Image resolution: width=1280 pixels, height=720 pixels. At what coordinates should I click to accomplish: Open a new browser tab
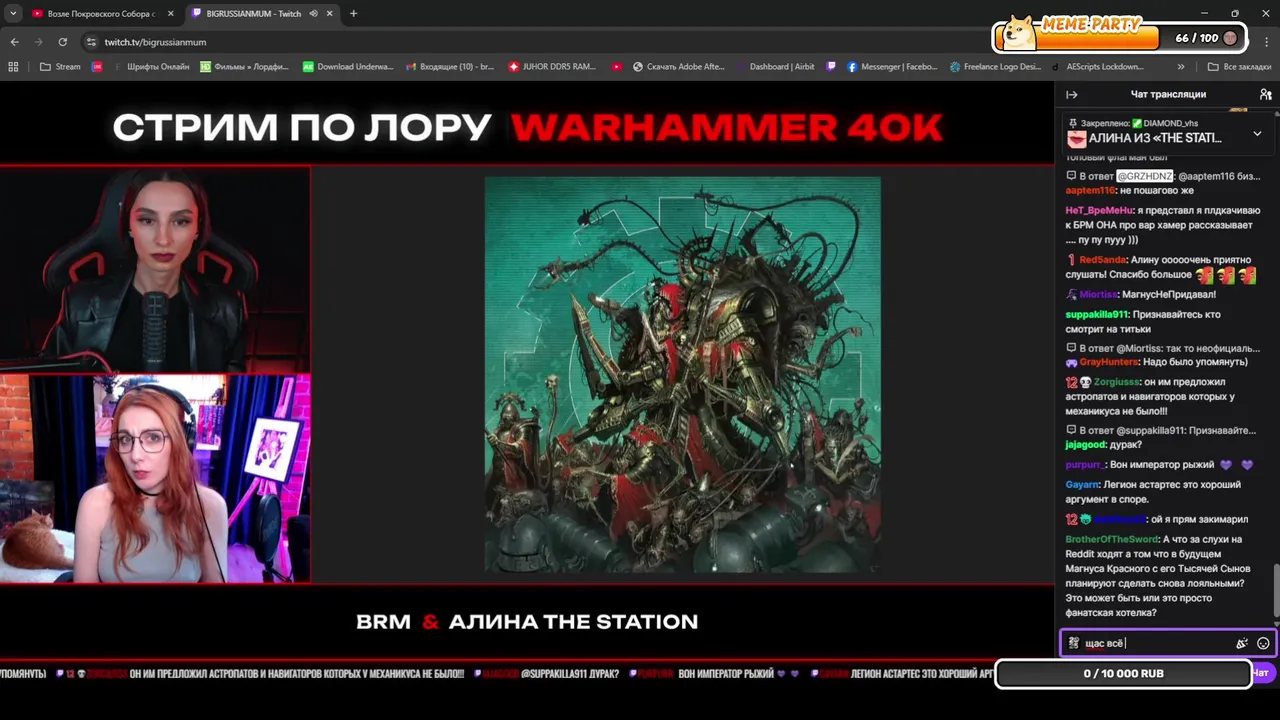point(353,14)
